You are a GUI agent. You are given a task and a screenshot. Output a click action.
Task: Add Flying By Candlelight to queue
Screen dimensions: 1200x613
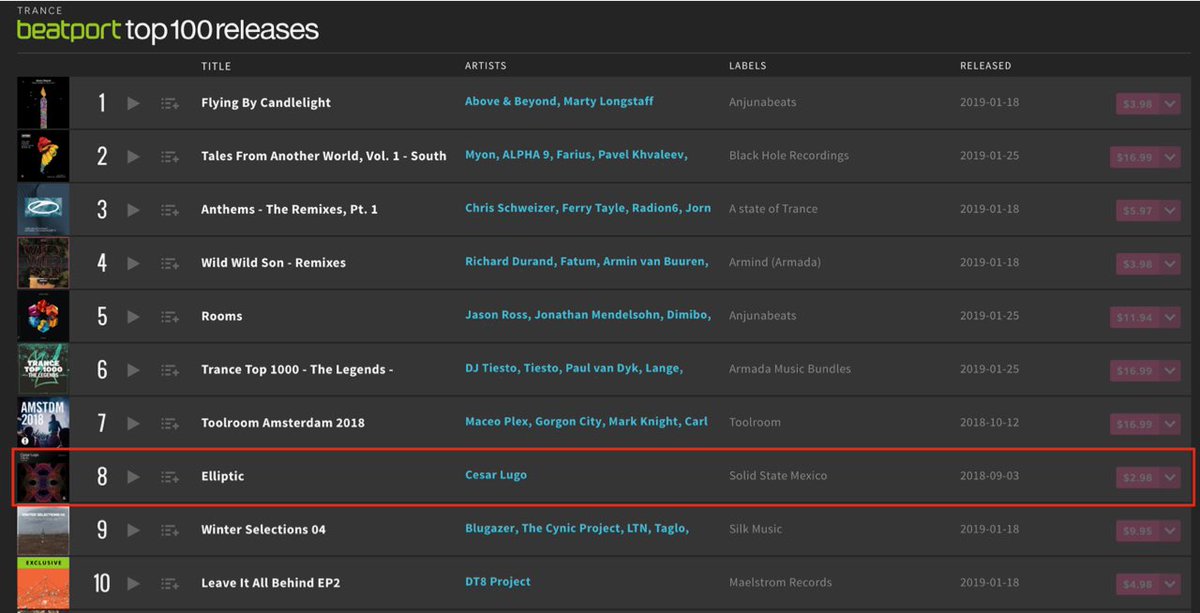click(170, 103)
